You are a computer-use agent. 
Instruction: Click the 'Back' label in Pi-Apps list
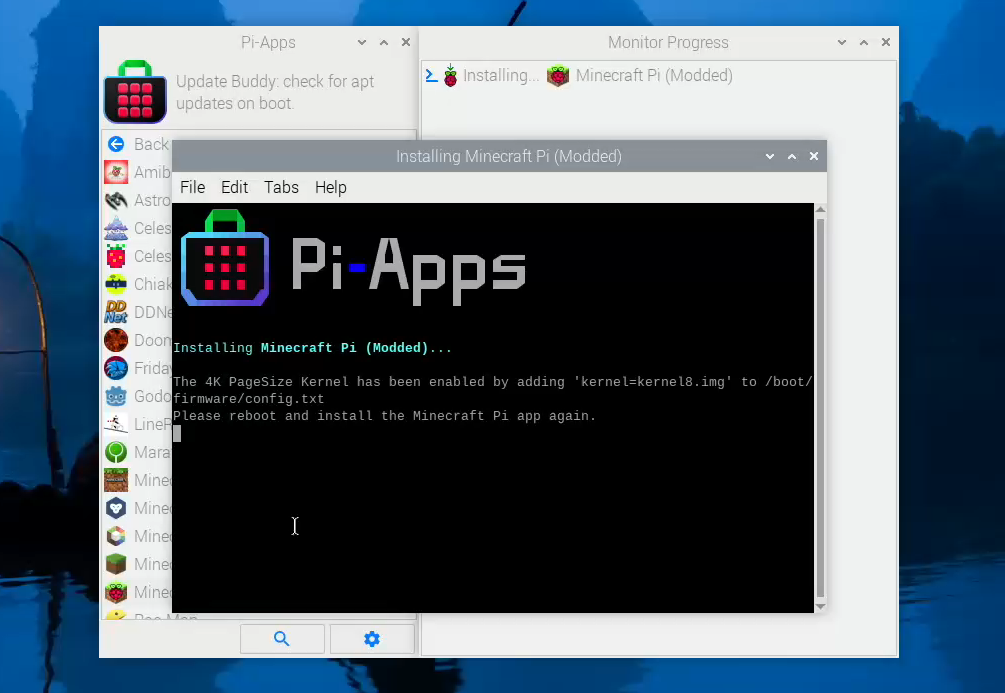tap(152, 144)
